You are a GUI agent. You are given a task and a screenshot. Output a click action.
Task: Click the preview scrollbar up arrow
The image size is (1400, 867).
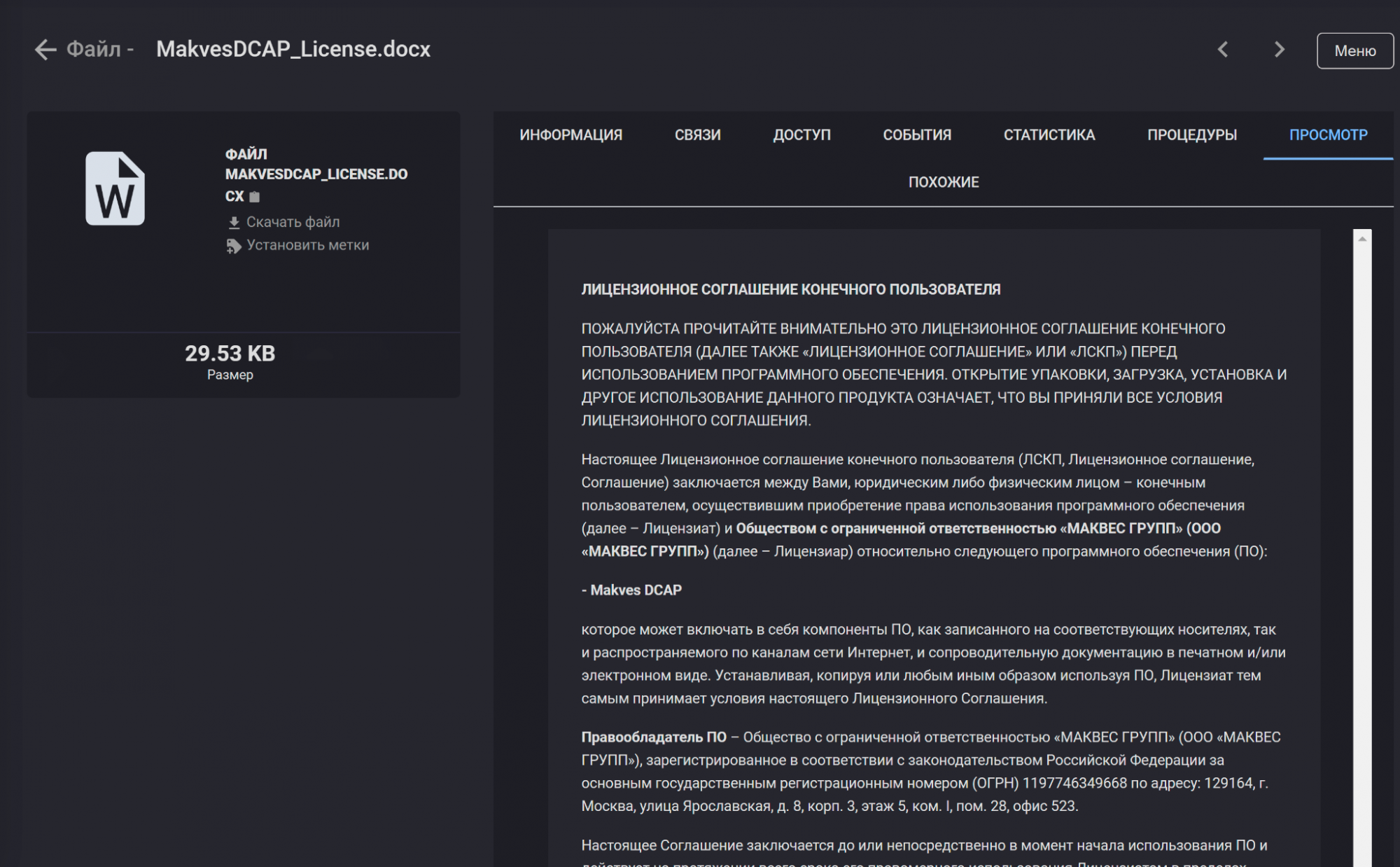pyautogui.click(x=1362, y=240)
